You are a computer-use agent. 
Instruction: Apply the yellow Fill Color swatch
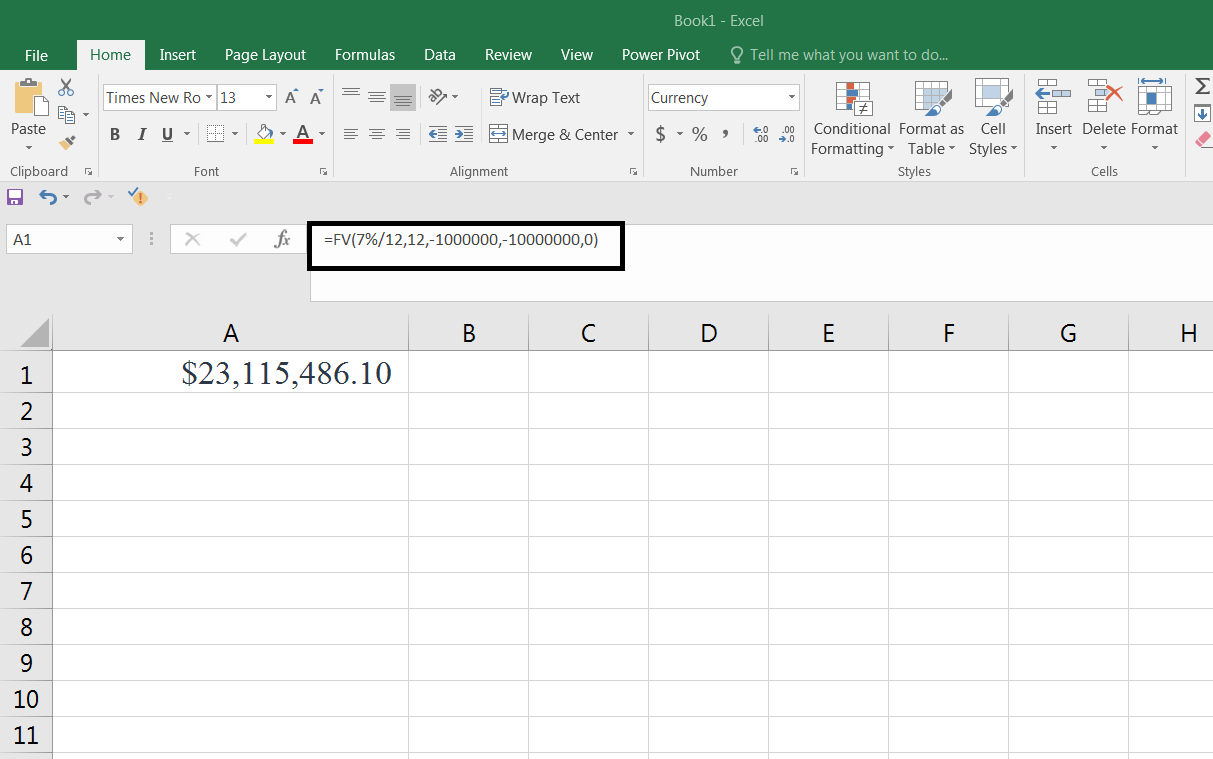pos(264,134)
